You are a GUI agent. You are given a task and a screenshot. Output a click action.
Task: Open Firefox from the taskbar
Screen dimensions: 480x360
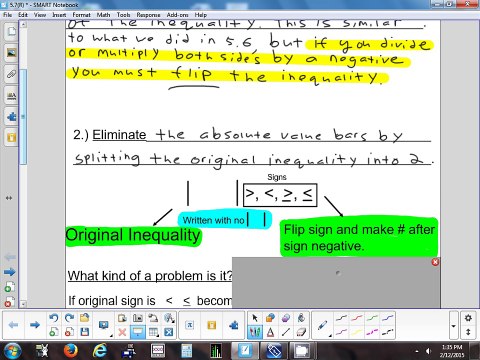[71, 351]
